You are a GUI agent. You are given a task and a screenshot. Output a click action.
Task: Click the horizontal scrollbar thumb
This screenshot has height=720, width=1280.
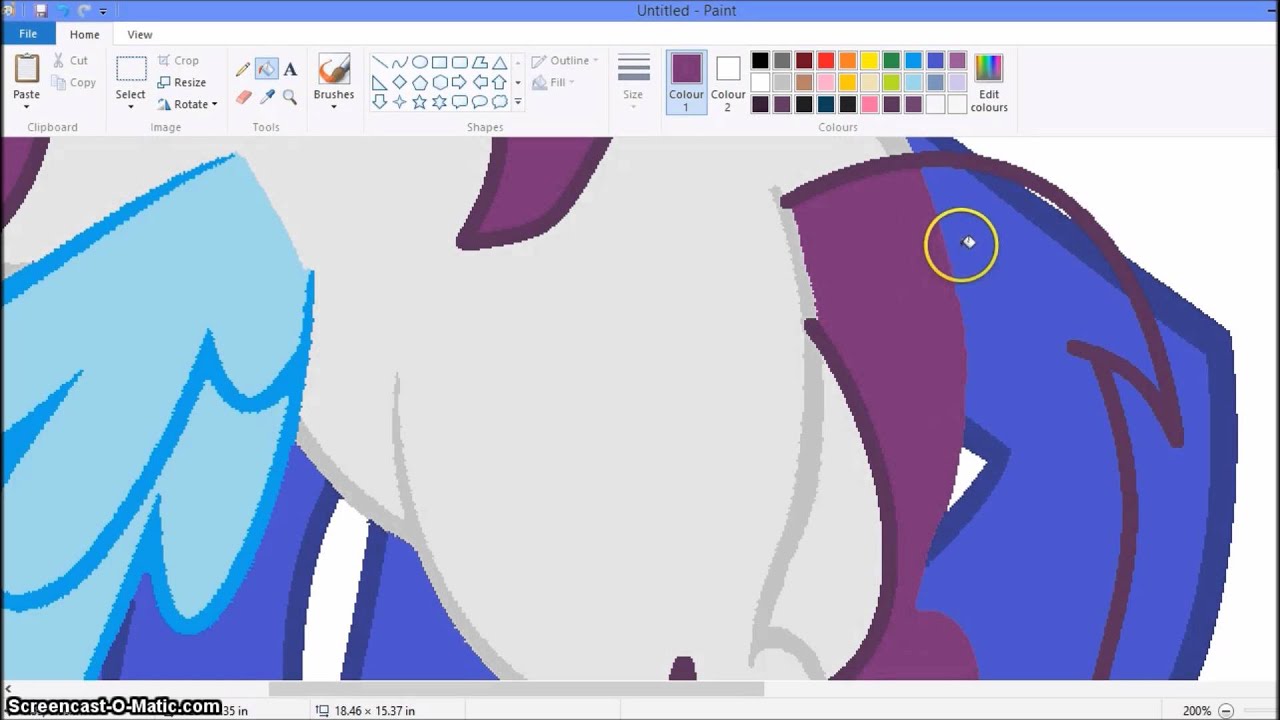point(516,689)
